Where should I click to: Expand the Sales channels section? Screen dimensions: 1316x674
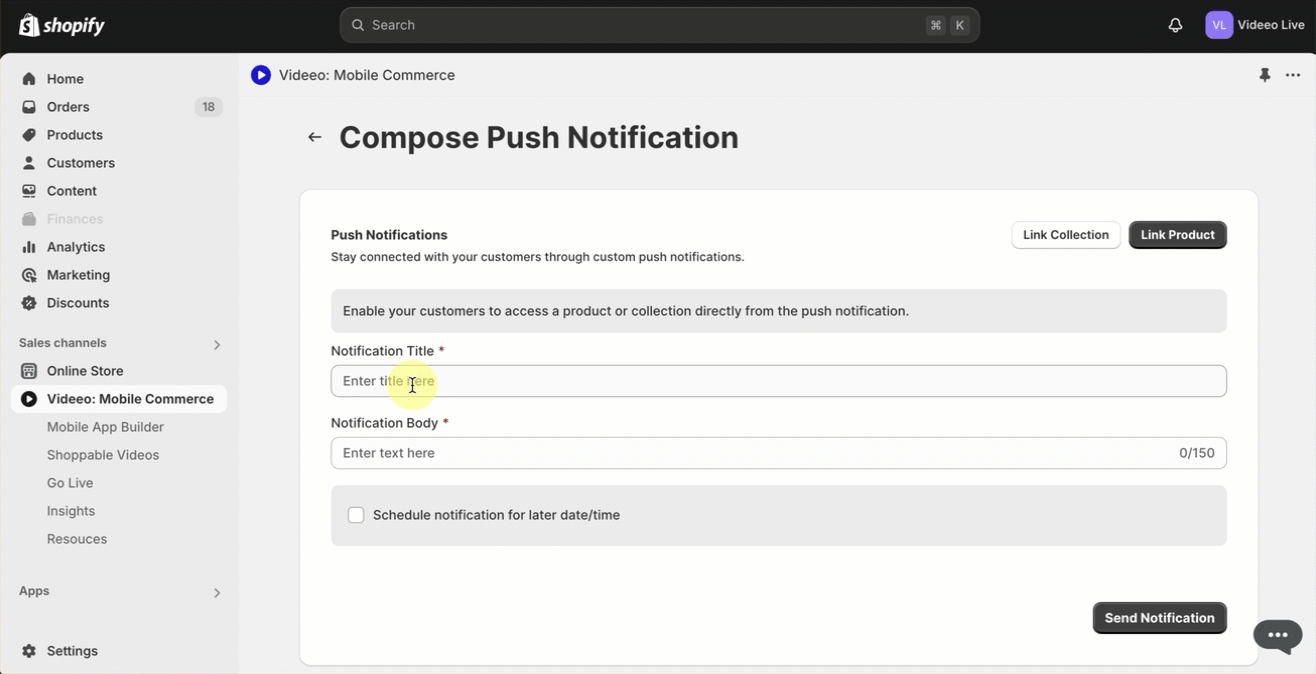click(217, 344)
